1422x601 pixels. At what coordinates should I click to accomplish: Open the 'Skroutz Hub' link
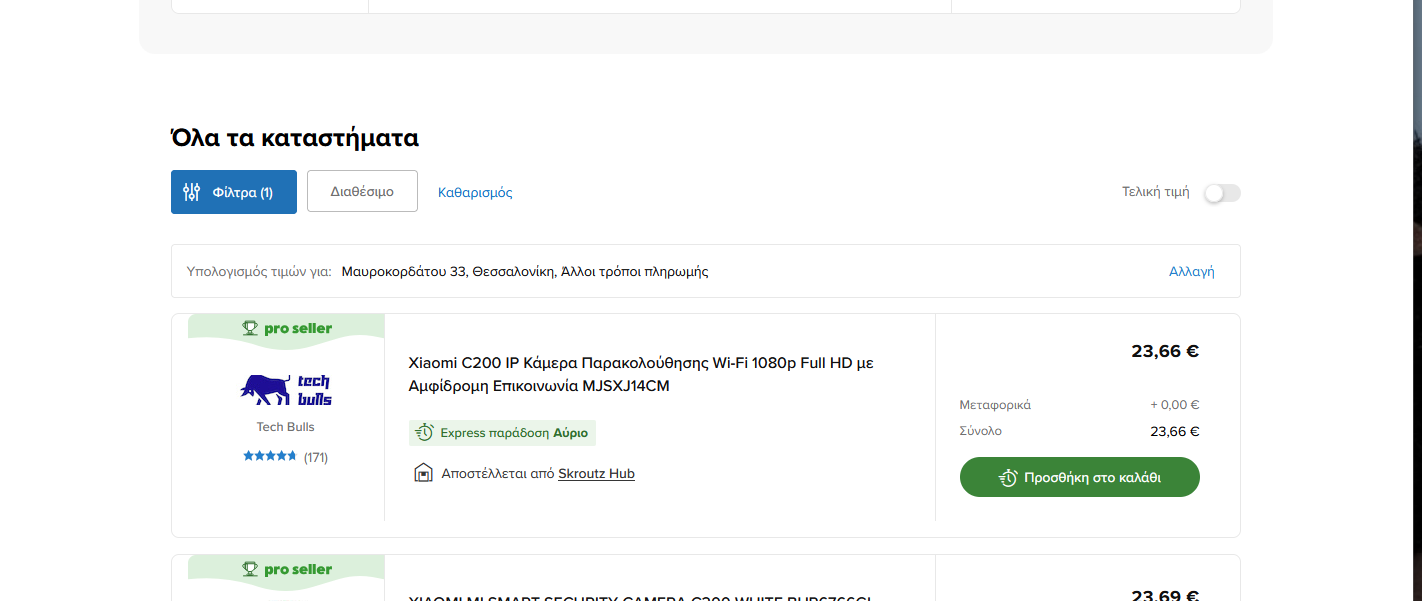point(596,473)
